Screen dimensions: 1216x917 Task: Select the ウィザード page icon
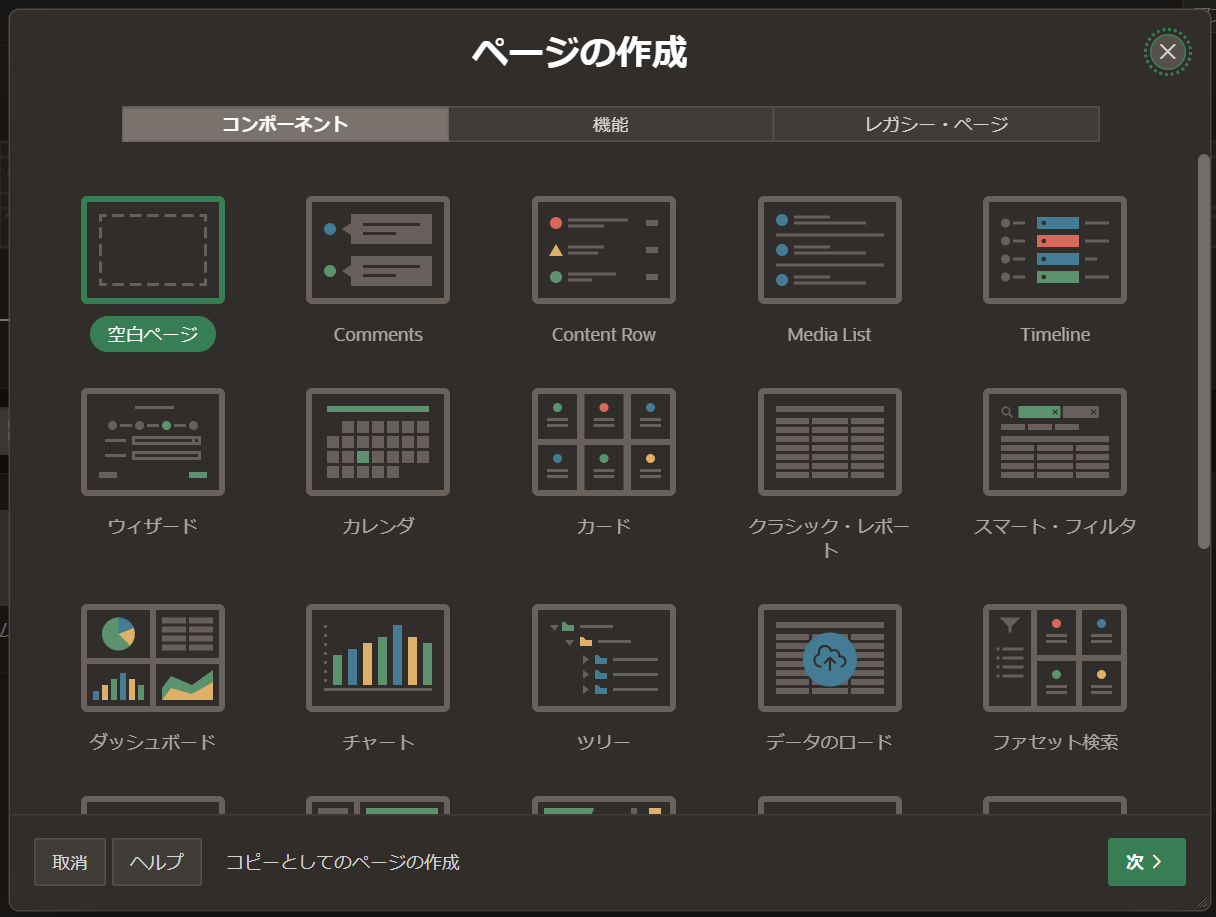(153, 442)
